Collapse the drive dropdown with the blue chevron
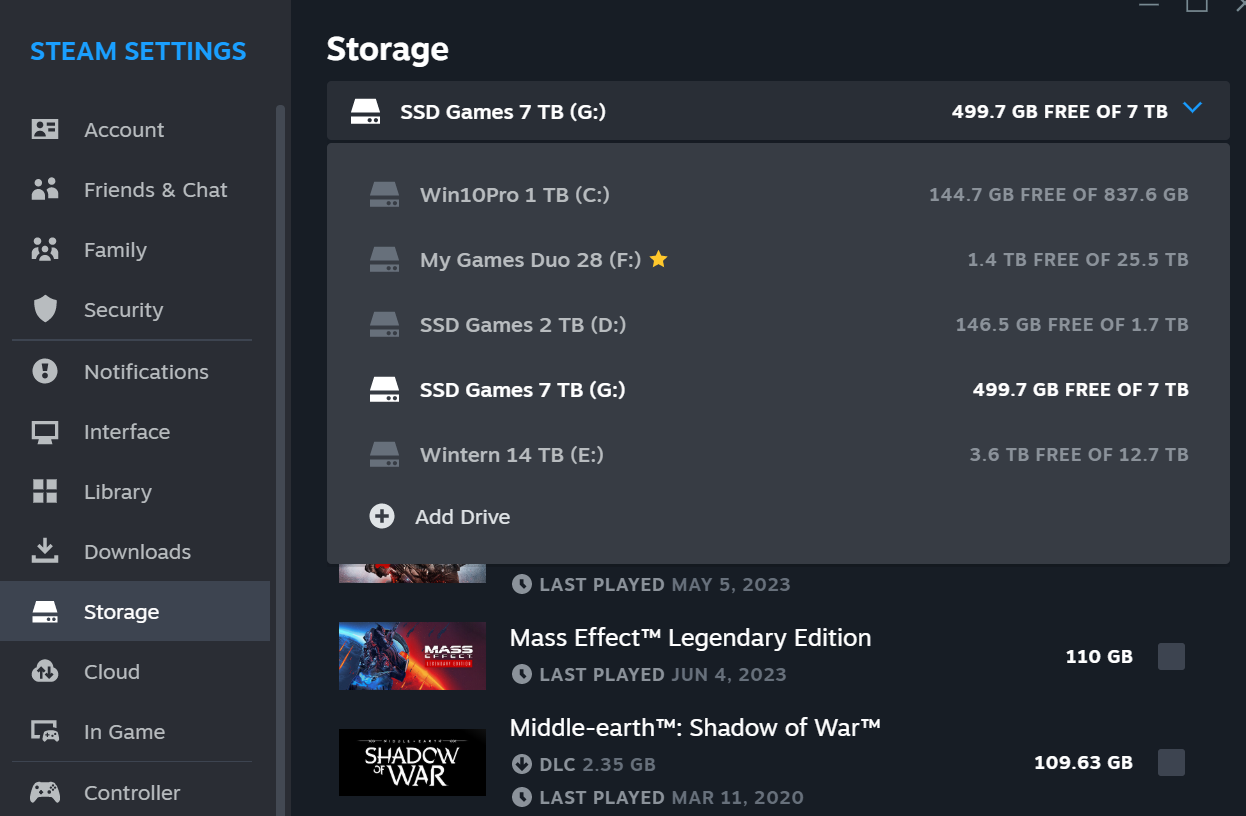Screen dimensions: 1246x816 click(1192, 108)
